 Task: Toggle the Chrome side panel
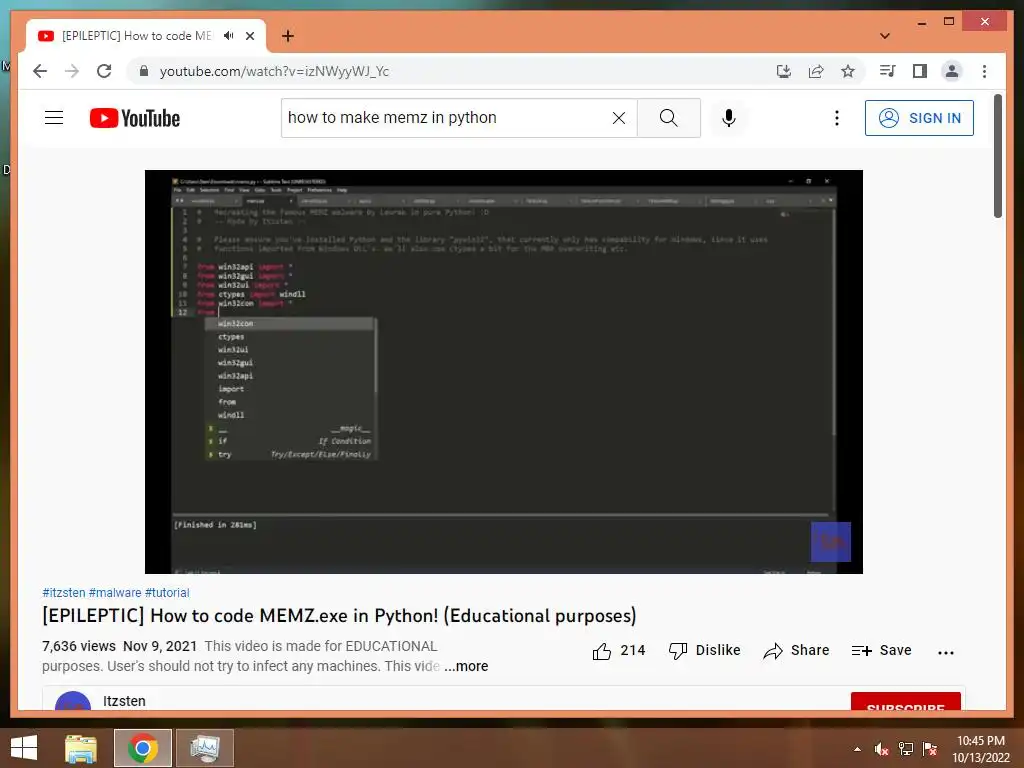tap(920, 71)
